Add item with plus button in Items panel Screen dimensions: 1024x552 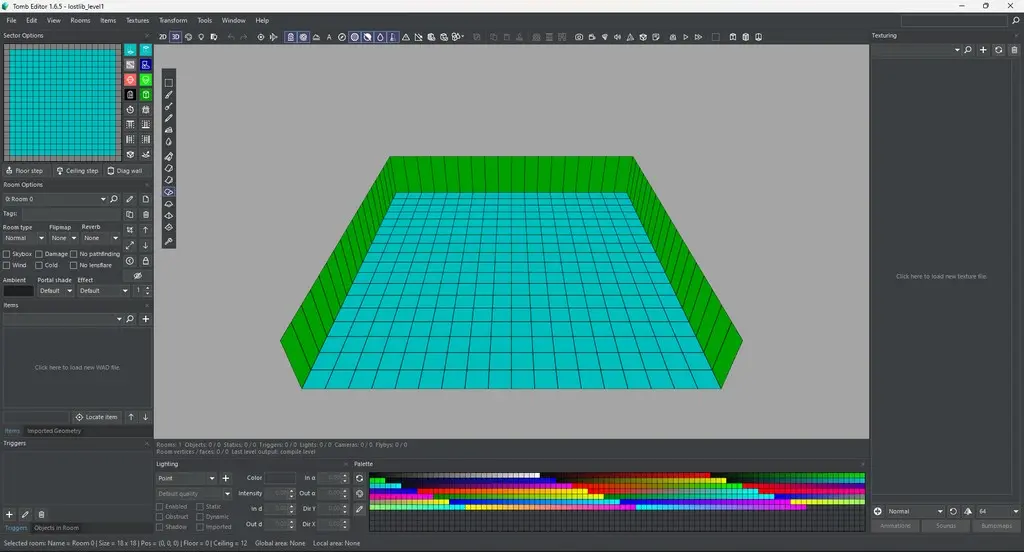click(x=146, y=319)
